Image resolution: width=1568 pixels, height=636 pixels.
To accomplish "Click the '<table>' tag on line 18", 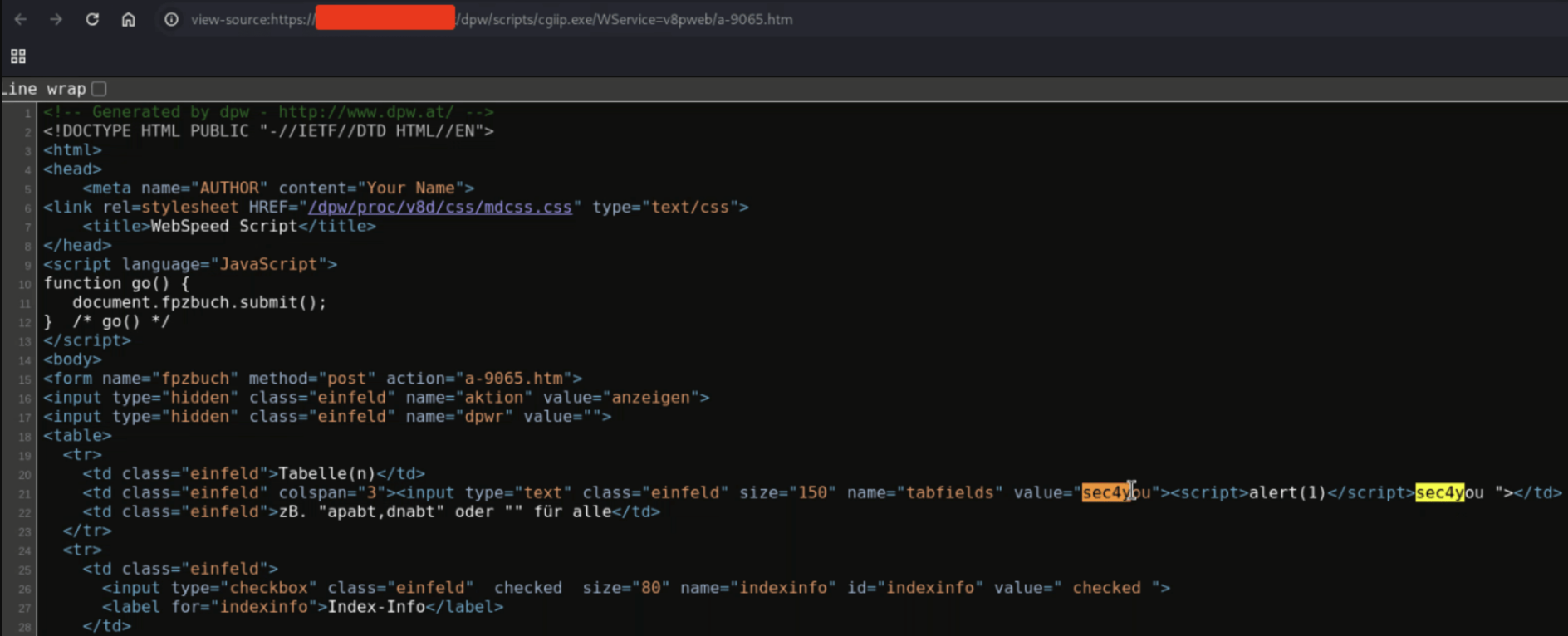I will coord(77,436).
